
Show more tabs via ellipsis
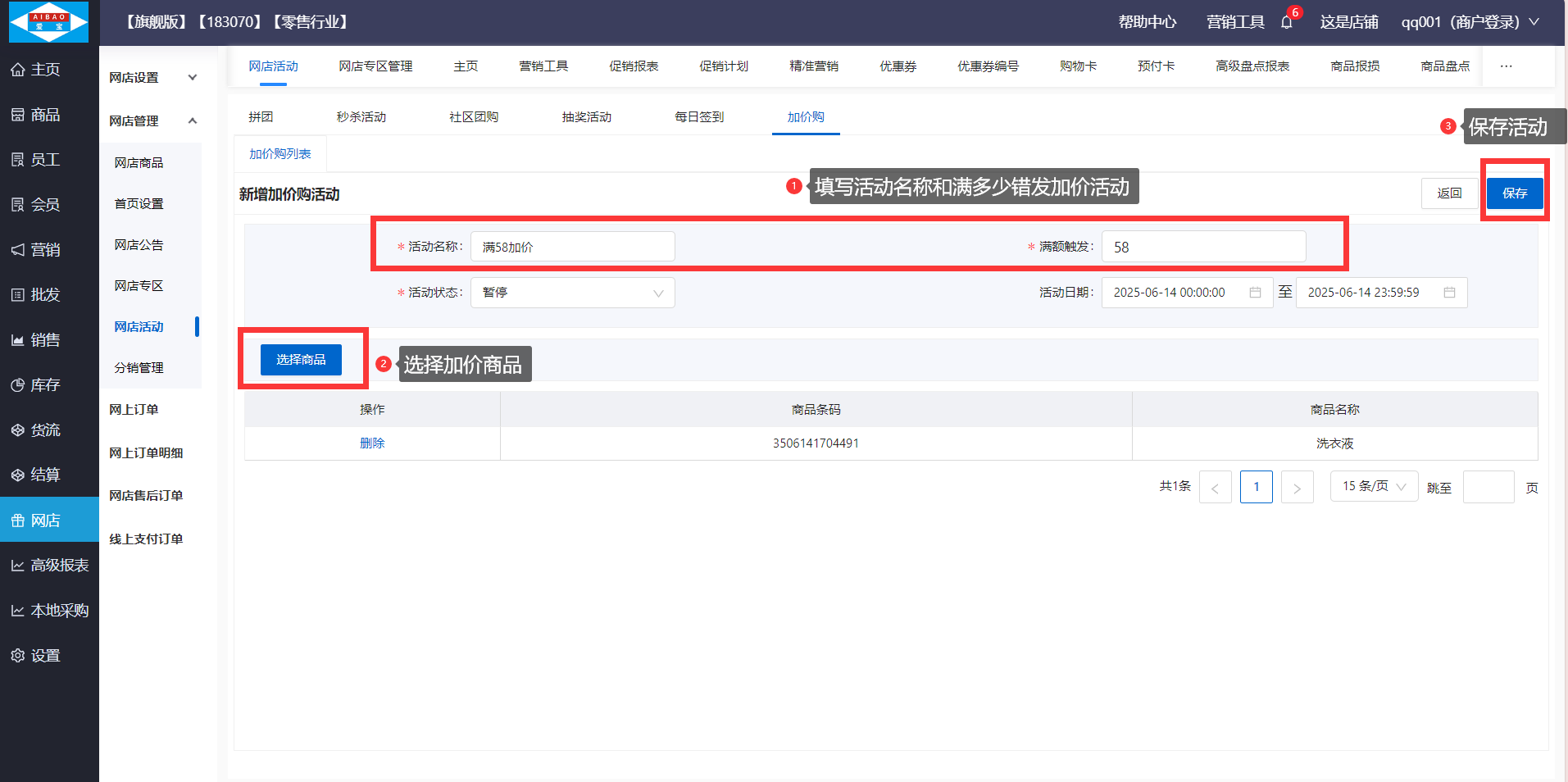tap(1506, 66)
